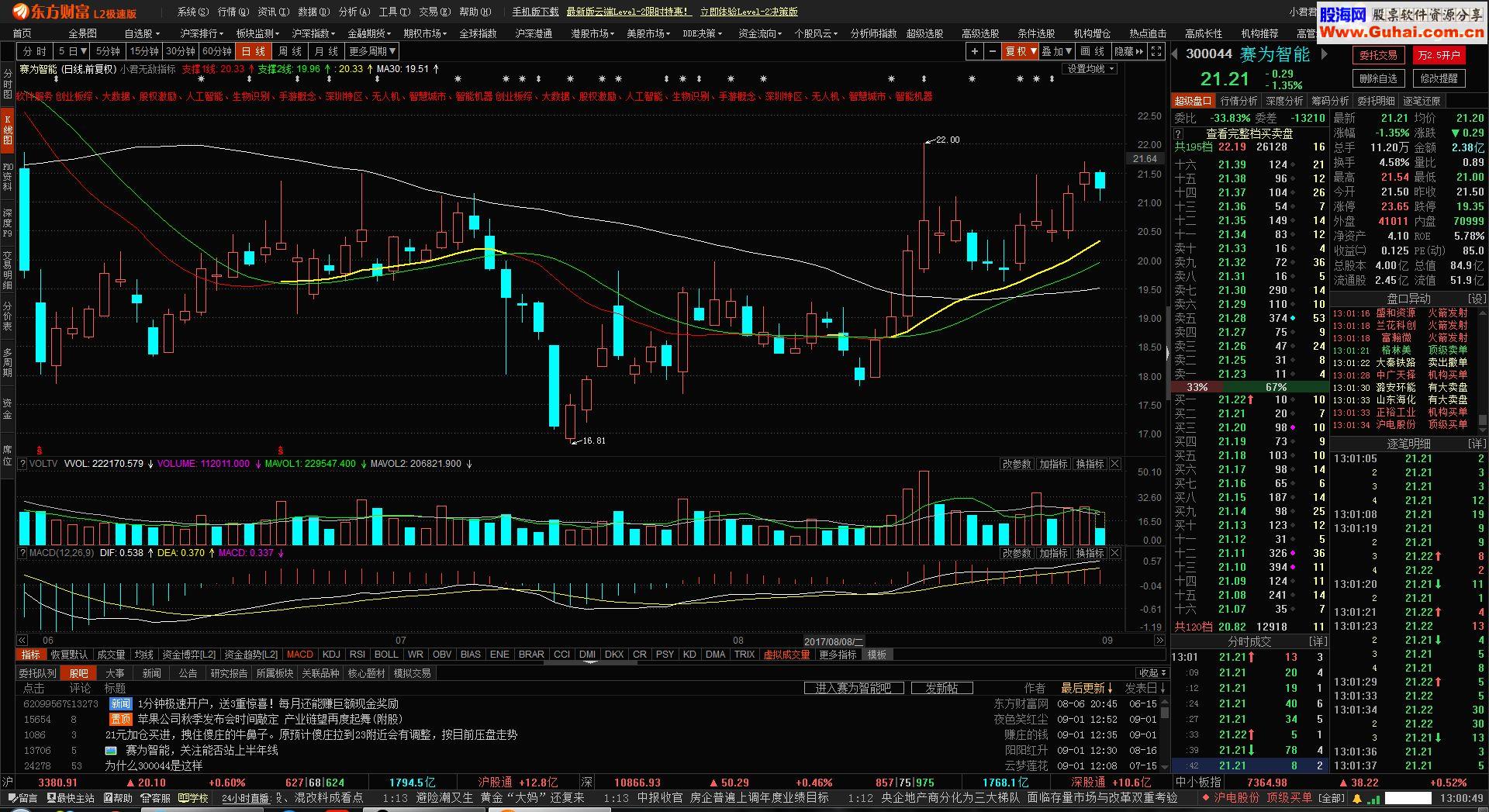
Task: Open 研究报告 tab in news panel
Action: [x=229, y=673]
